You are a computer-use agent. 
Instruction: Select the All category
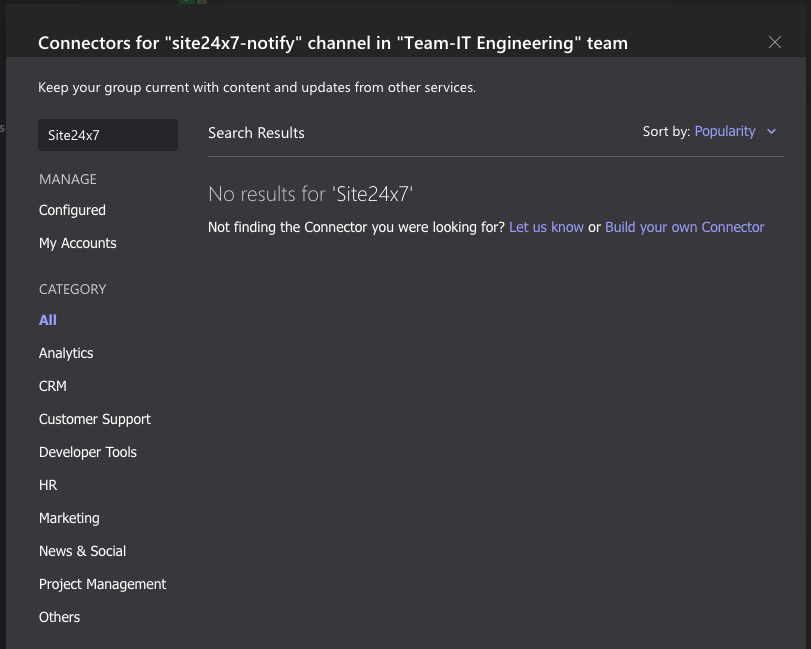(x=48, y=320)
